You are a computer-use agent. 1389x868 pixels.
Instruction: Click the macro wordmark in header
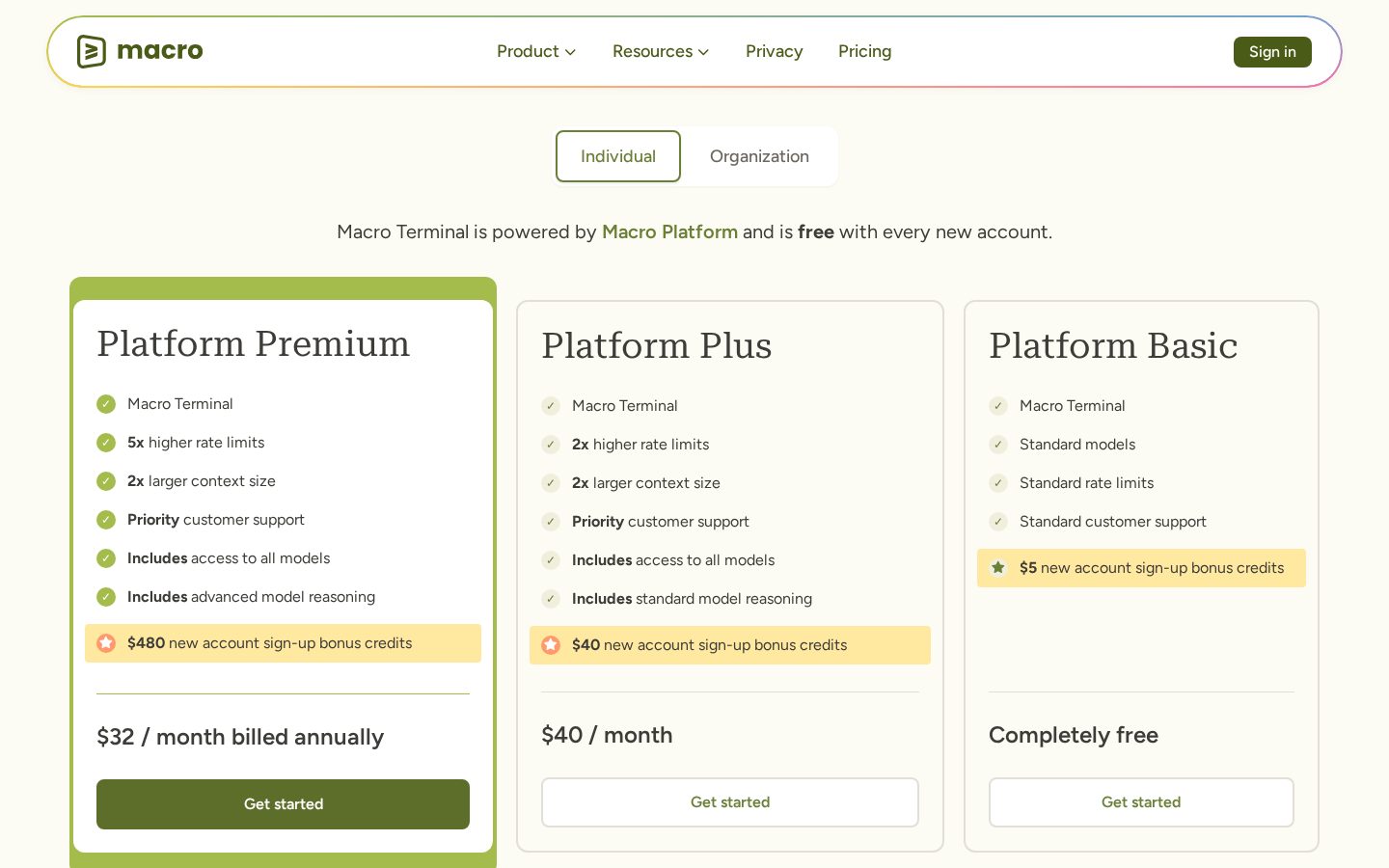pos(160,50)
